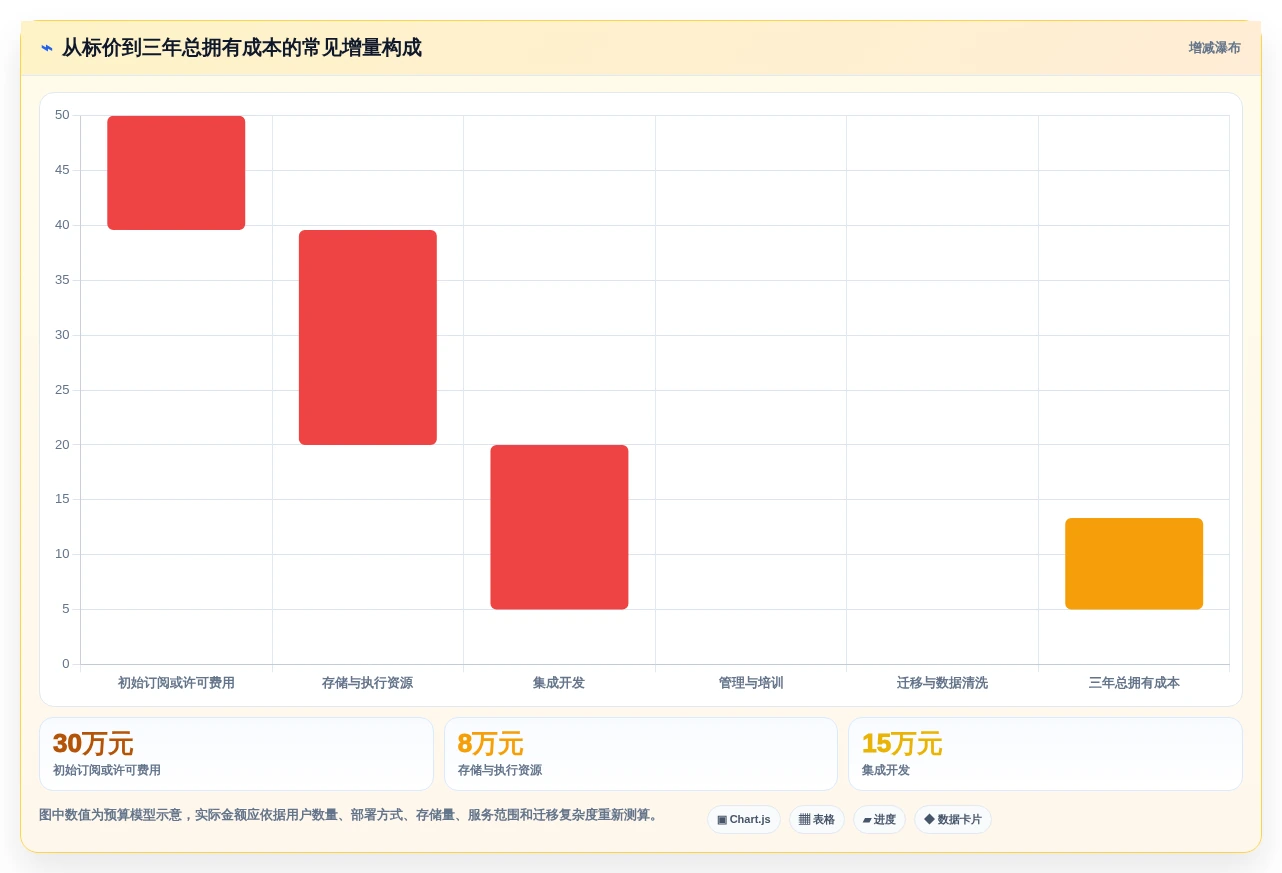Click the lightning icon beside the chart title

47,48
